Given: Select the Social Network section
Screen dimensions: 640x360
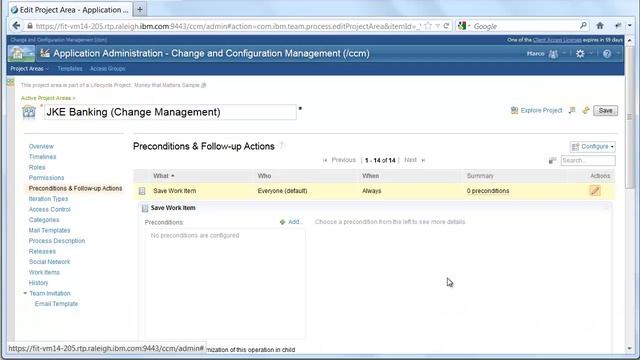Looking at the screenshot, I should pos(49,262).
